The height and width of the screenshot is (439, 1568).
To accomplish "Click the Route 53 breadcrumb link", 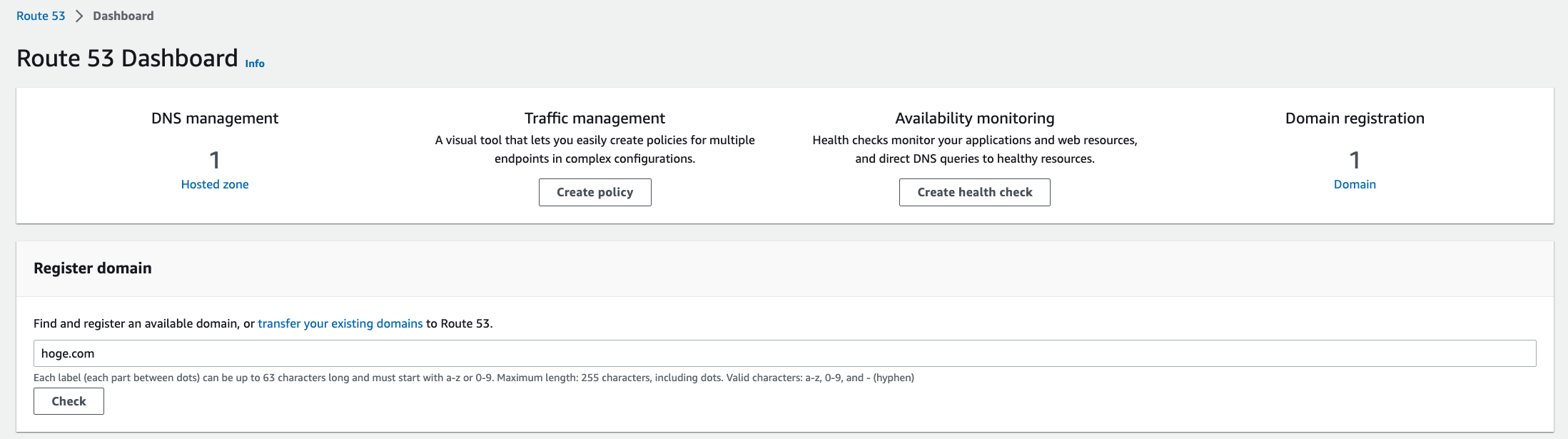I will tap(41, 16).
